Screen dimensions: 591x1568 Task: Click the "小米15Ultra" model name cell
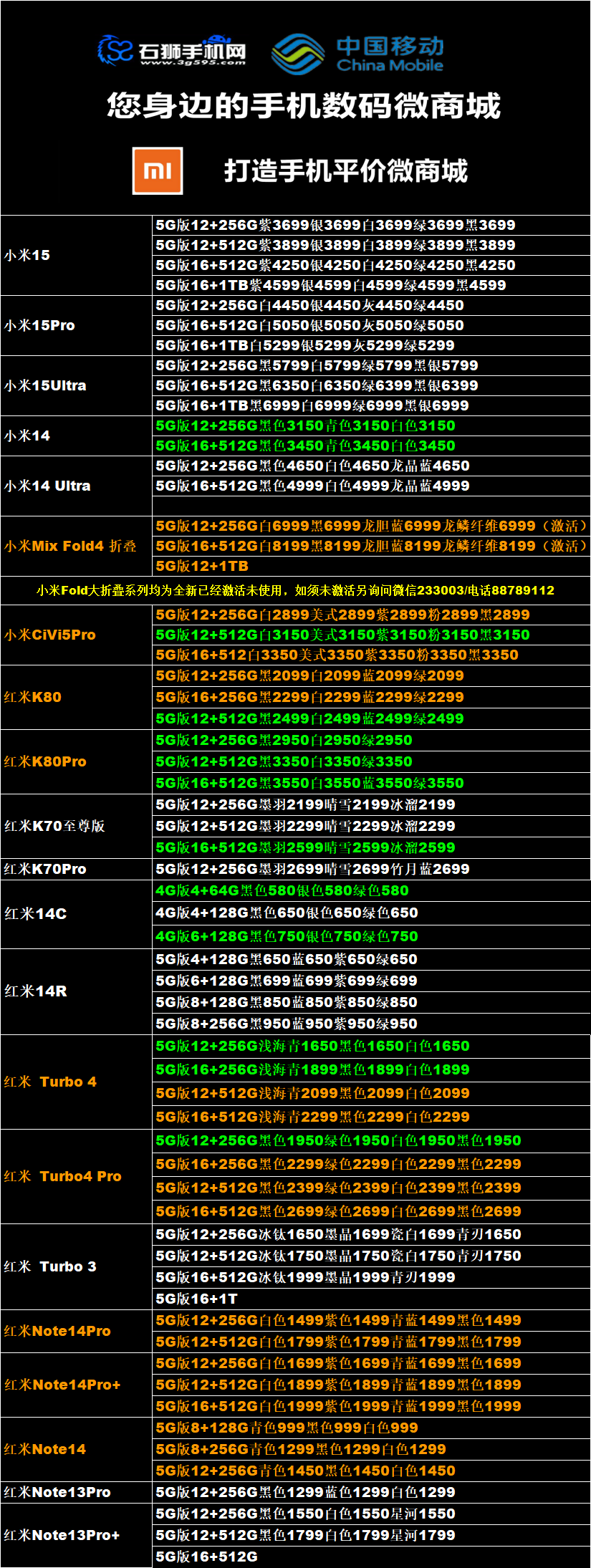(77, 385)
